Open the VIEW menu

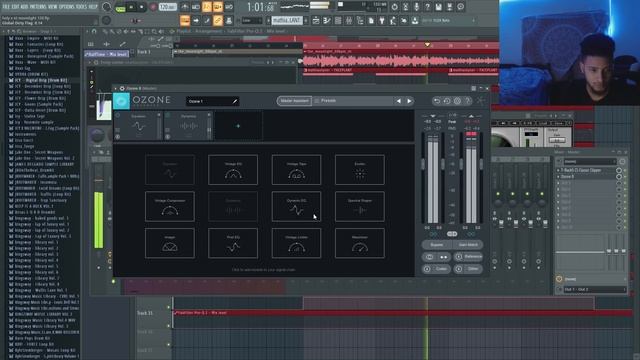coord(53,7)
